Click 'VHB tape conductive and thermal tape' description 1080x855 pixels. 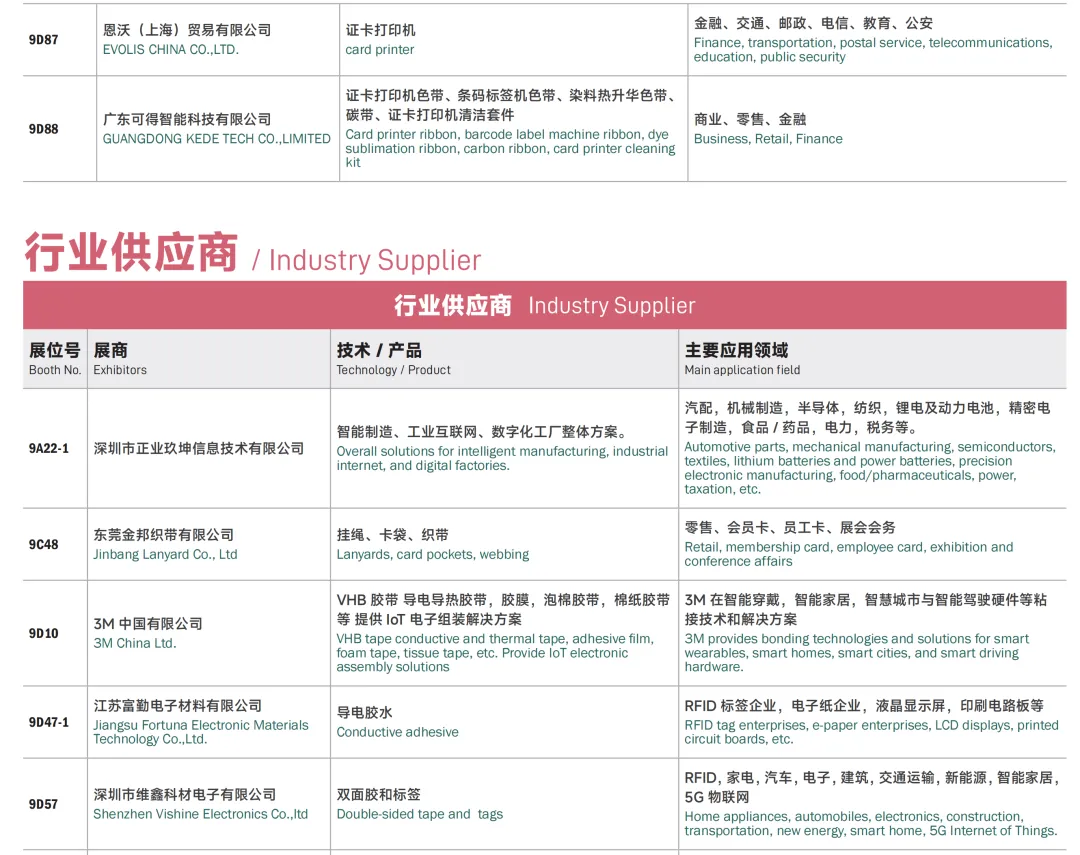pos(495,652)
